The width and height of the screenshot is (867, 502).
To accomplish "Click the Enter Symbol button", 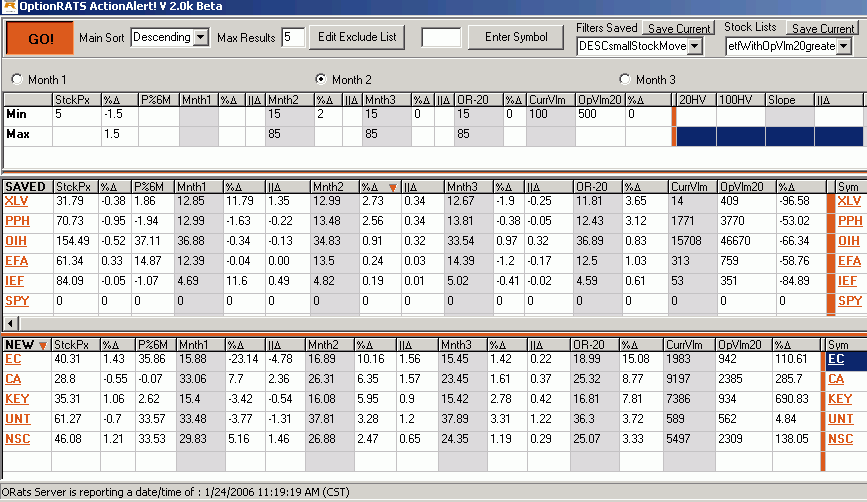I will point(516,37).
